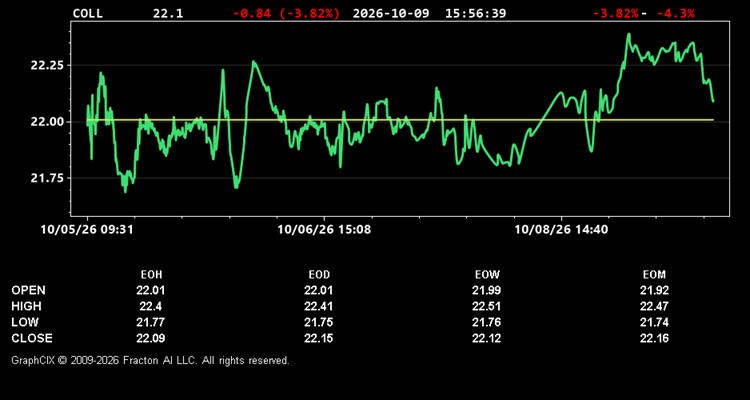Select the EOH high value 22.4
This screenshot has width=750, height=400.
tap(151, 306)
